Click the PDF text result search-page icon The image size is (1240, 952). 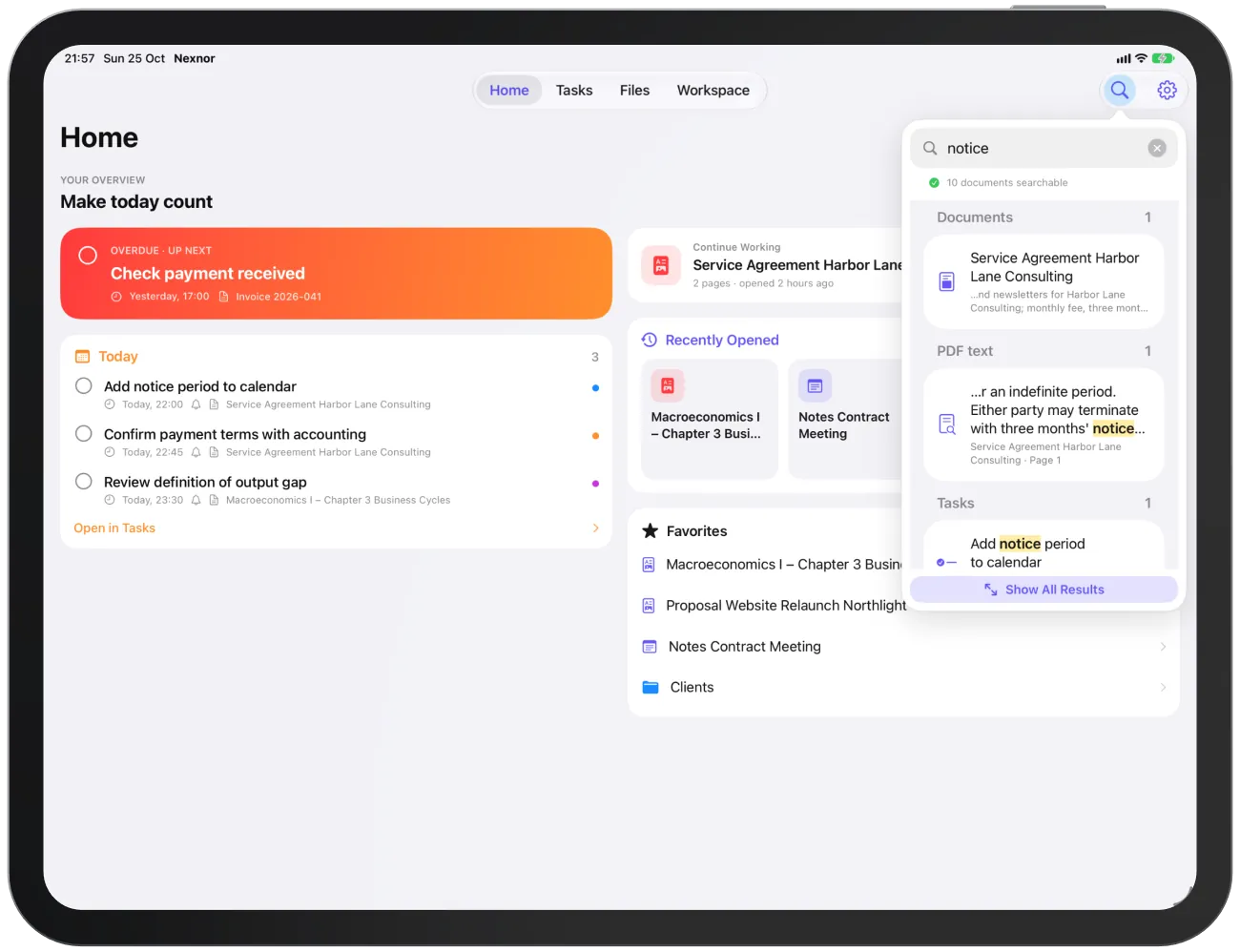pyautogui.click(x=946, y=424)
